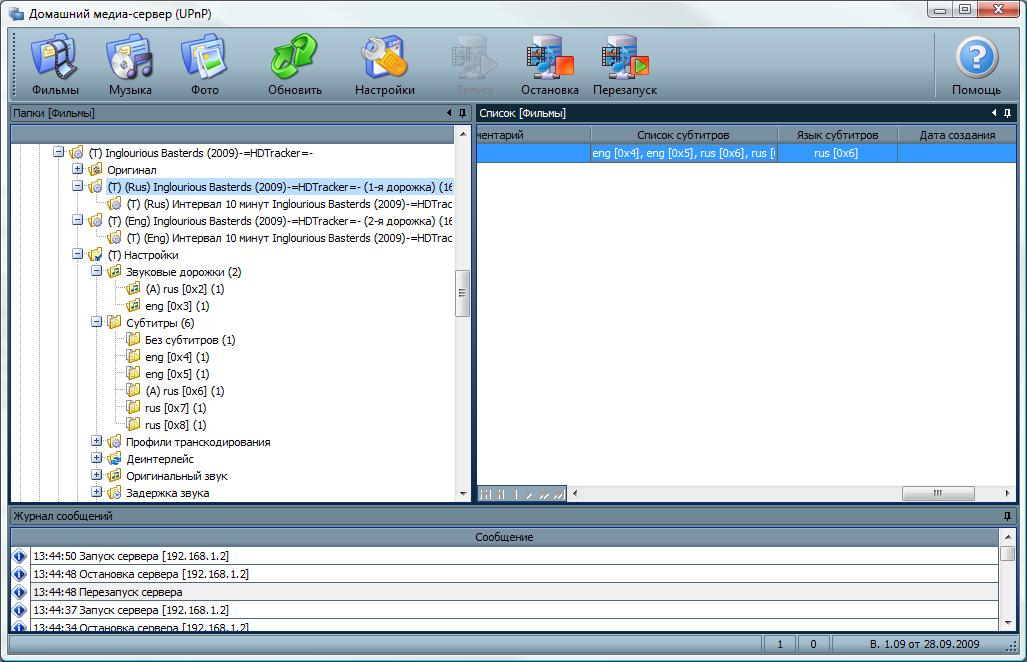The height and width of the screenshot is (662, 1027).
Task: Select (A) rus [0x6] (1) subtitle folder
Action: (x=185, y=391)
